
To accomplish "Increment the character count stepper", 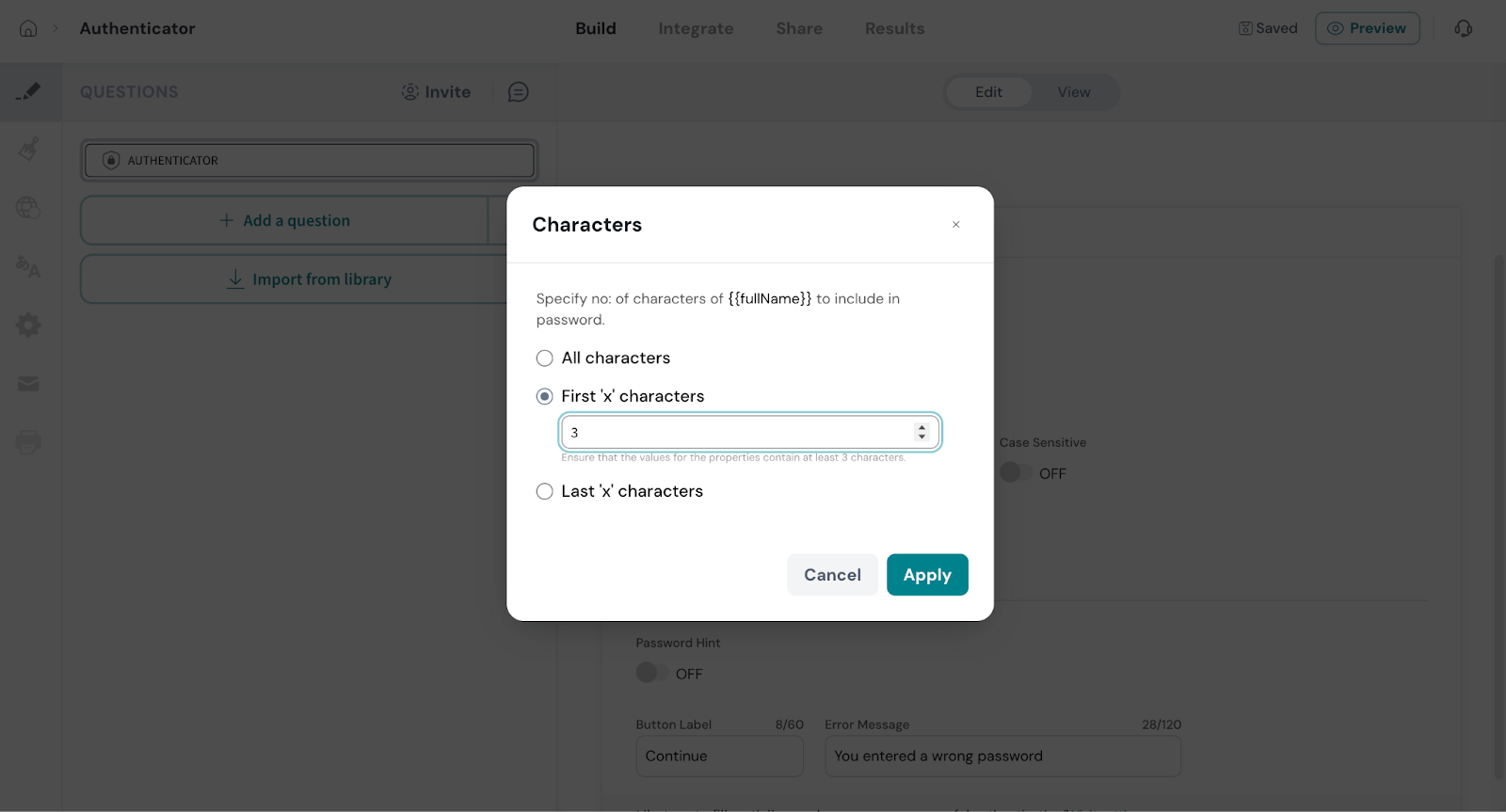I will click(921, 427).
